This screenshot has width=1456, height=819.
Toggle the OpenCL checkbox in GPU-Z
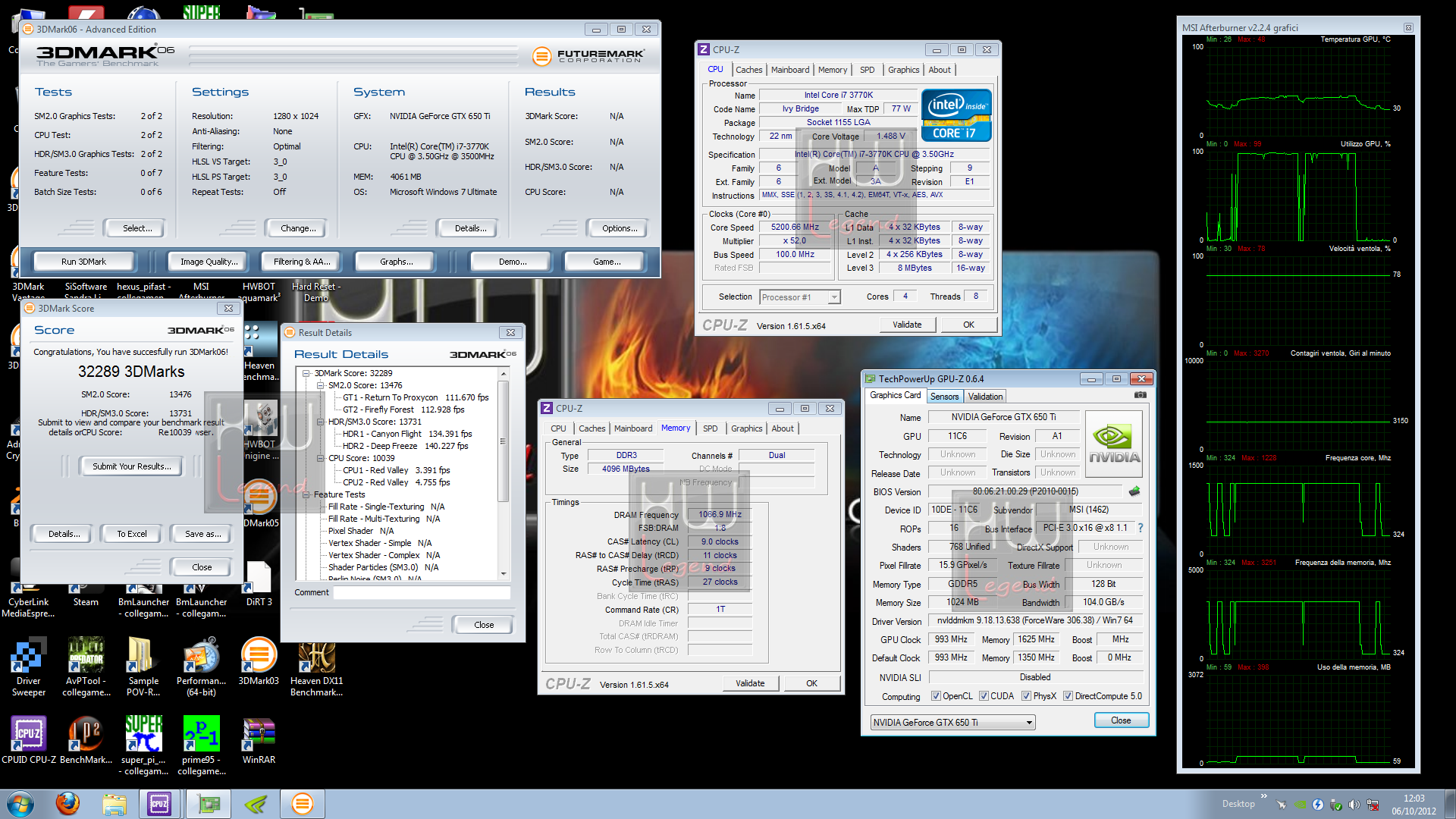936,696
